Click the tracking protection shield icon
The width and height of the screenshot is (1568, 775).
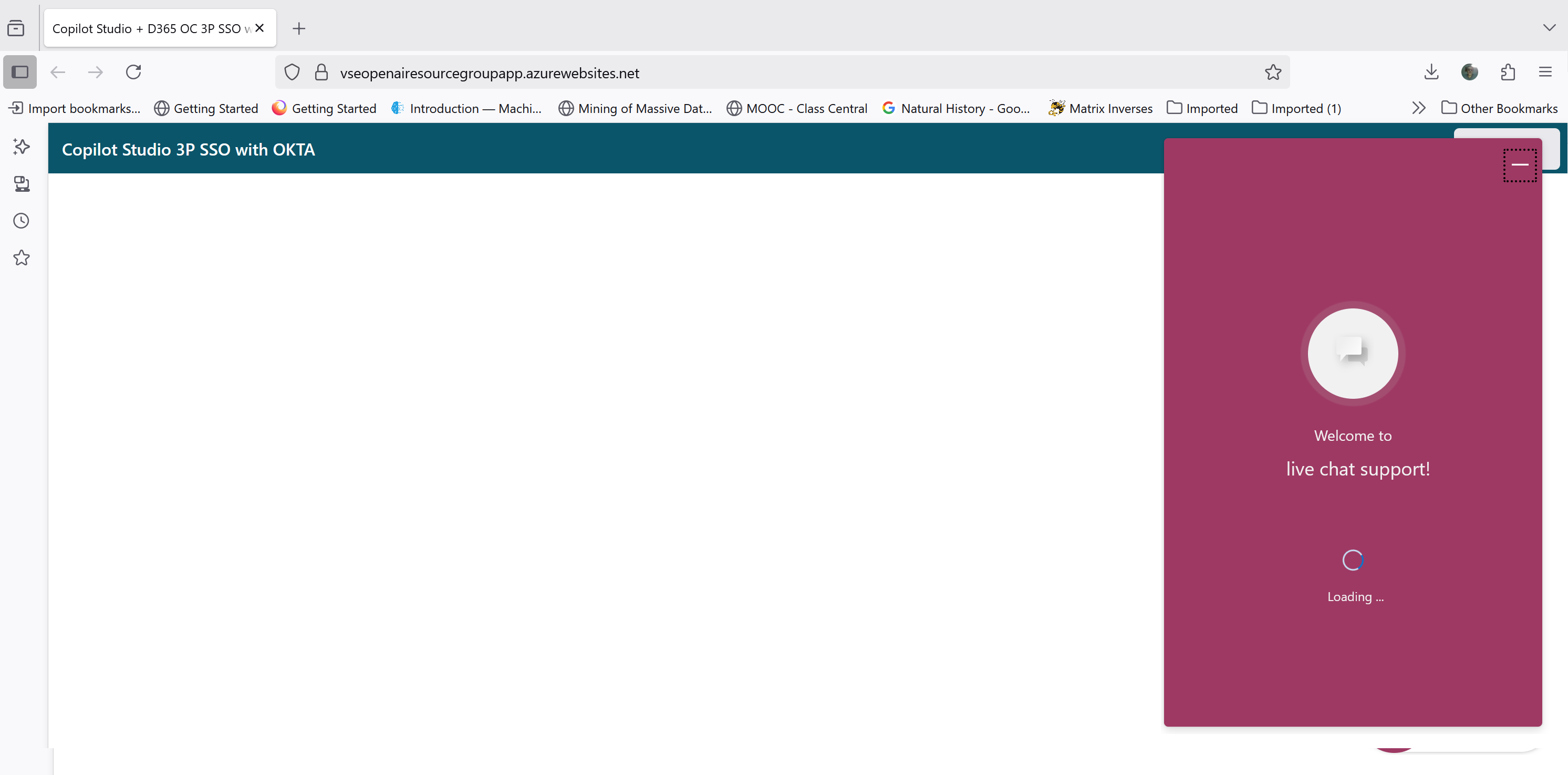tap(292, 73)
